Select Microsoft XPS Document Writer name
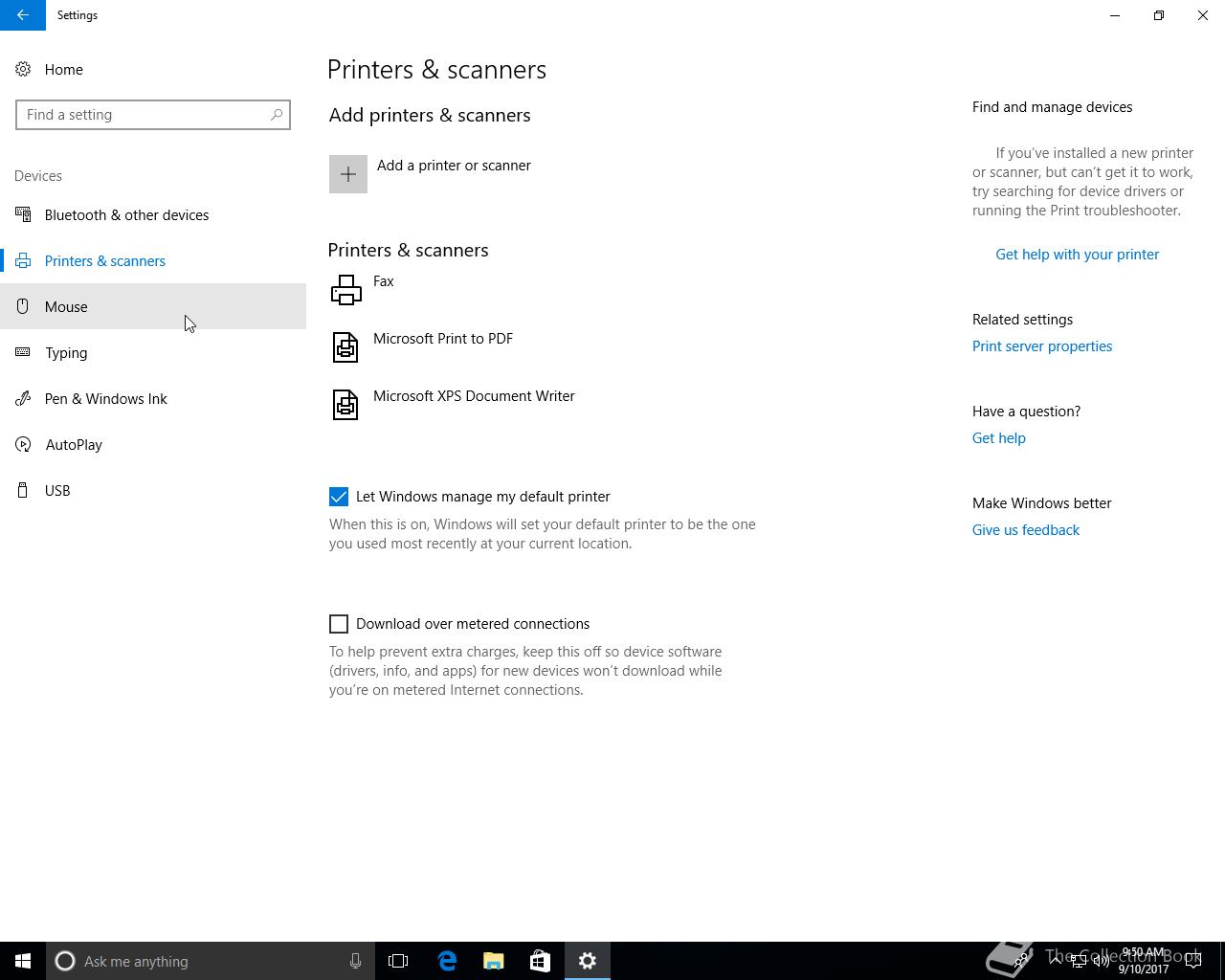The width and height of the screenshot is (1225, 980). coord(474,396)
